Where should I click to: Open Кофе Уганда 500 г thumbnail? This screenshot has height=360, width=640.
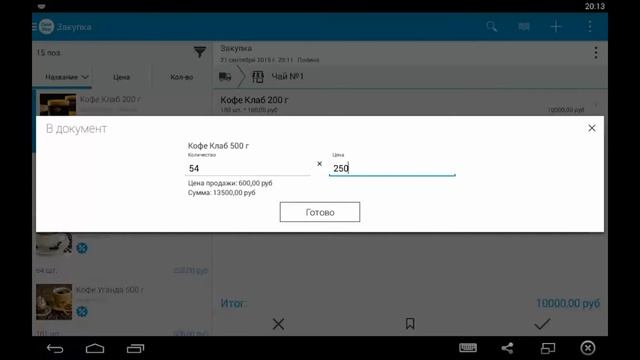coord(54,302)
